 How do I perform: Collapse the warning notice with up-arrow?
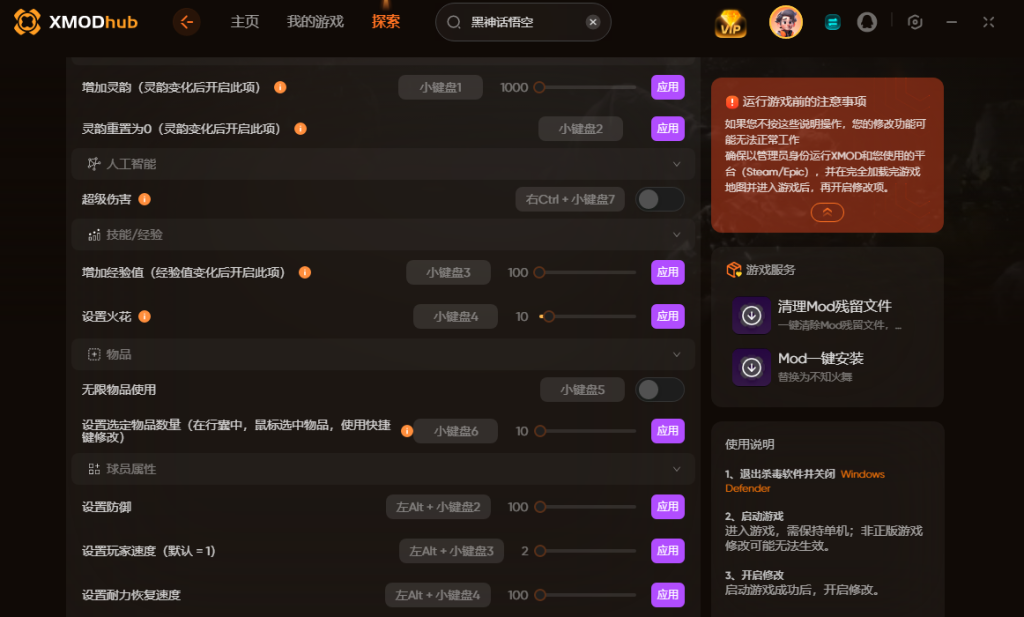(x=827, y=212)
